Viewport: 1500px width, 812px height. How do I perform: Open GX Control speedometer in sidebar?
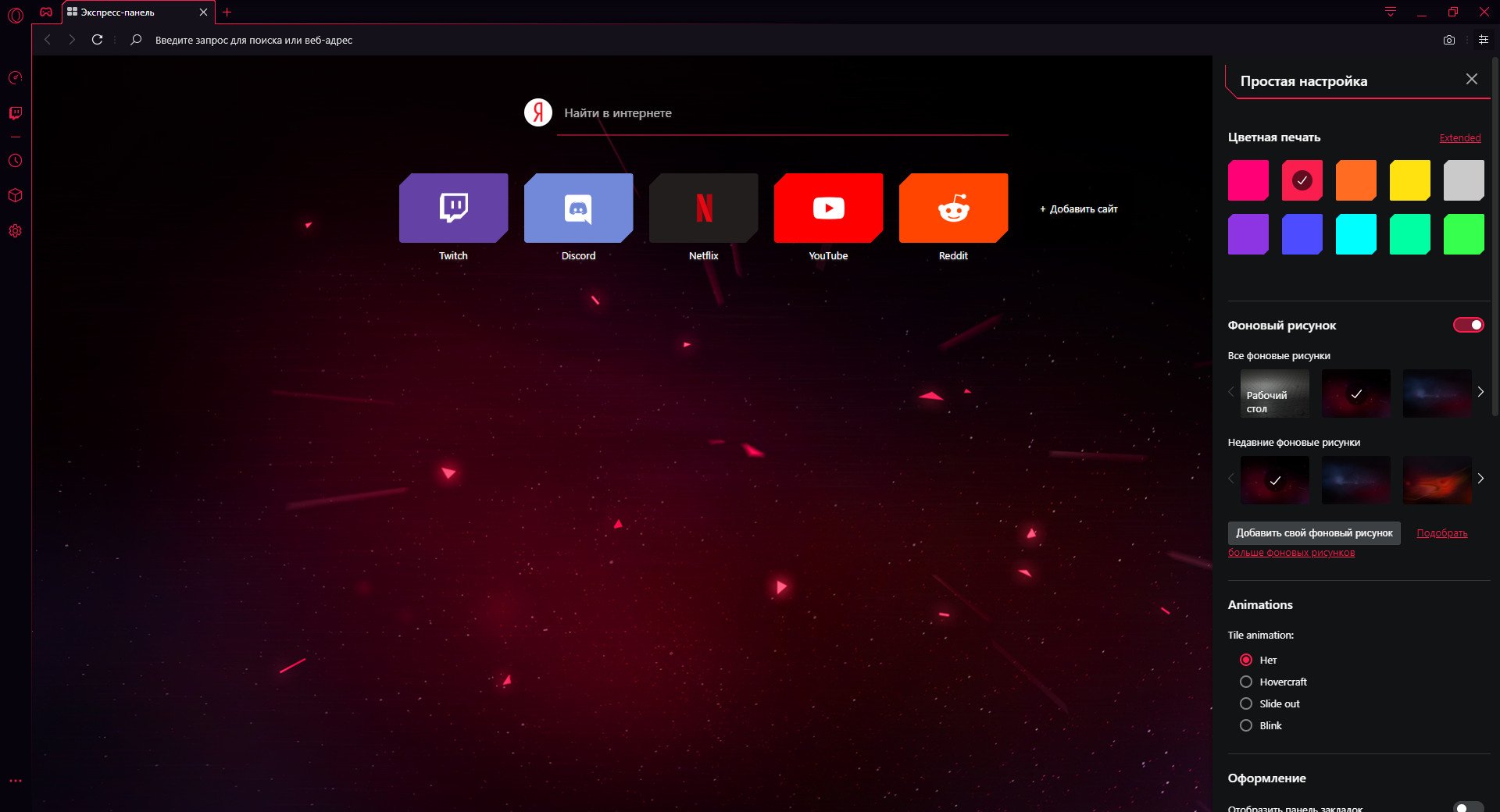click(15, 78)
